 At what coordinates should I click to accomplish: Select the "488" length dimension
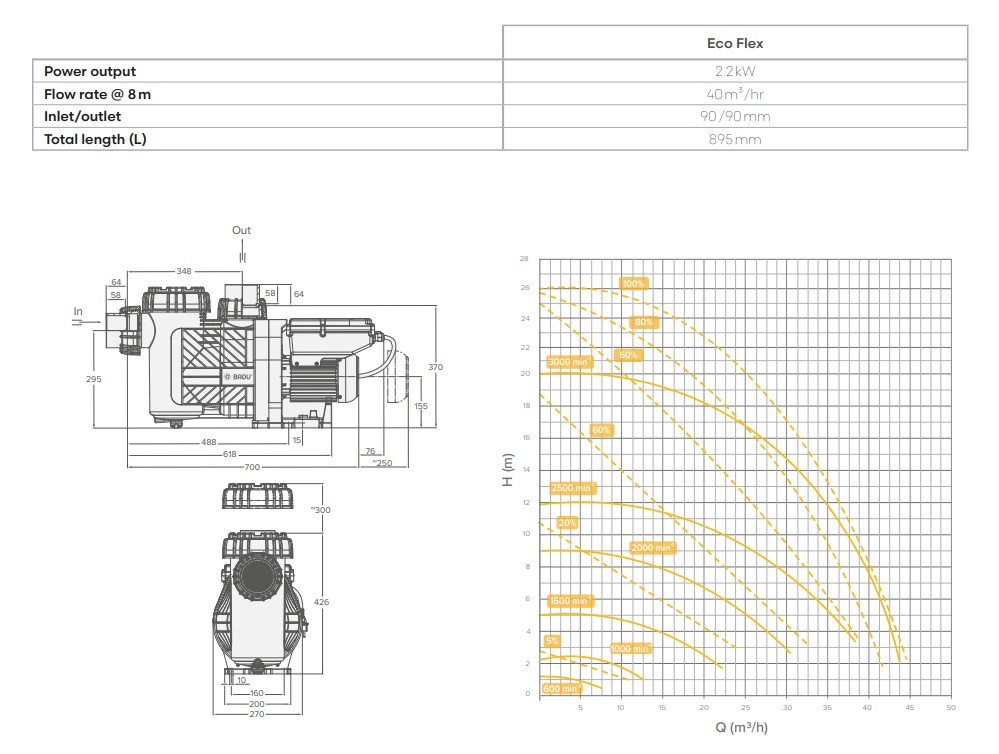(x=209, y=442)
